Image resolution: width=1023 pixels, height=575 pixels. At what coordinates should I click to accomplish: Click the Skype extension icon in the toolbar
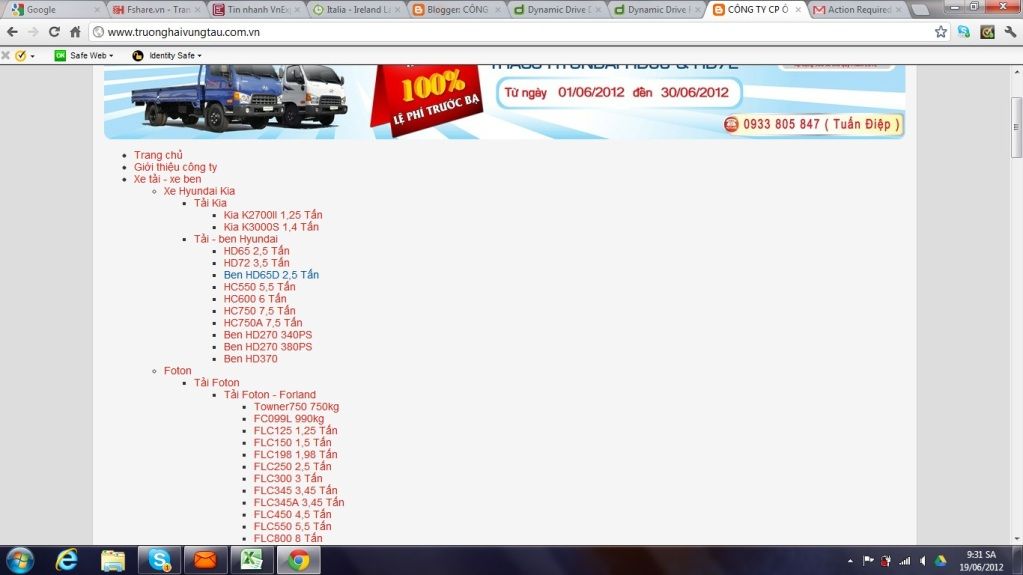click(963, 32)
